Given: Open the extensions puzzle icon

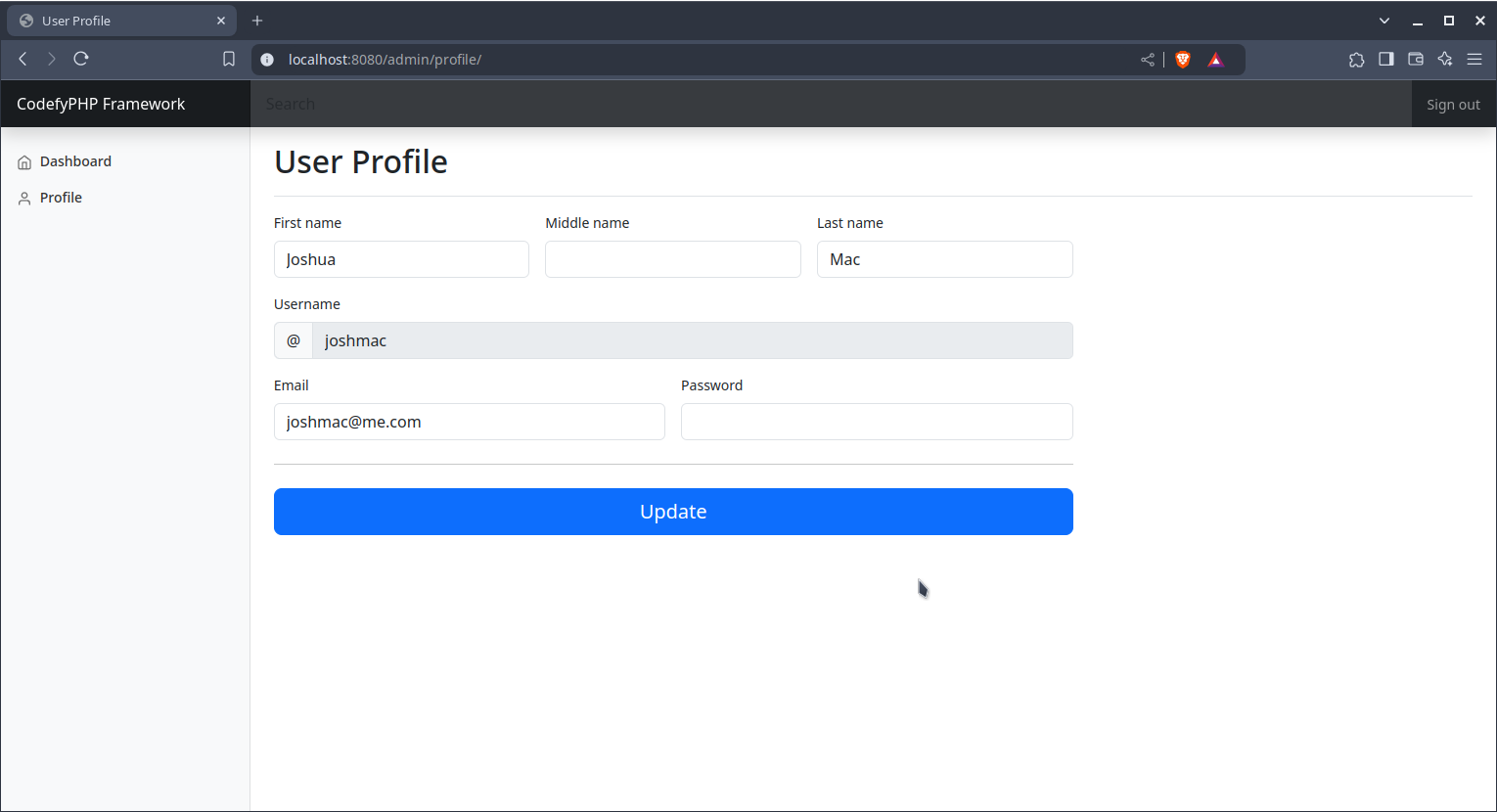Looking at the screenshot, I should [1356, 60].
